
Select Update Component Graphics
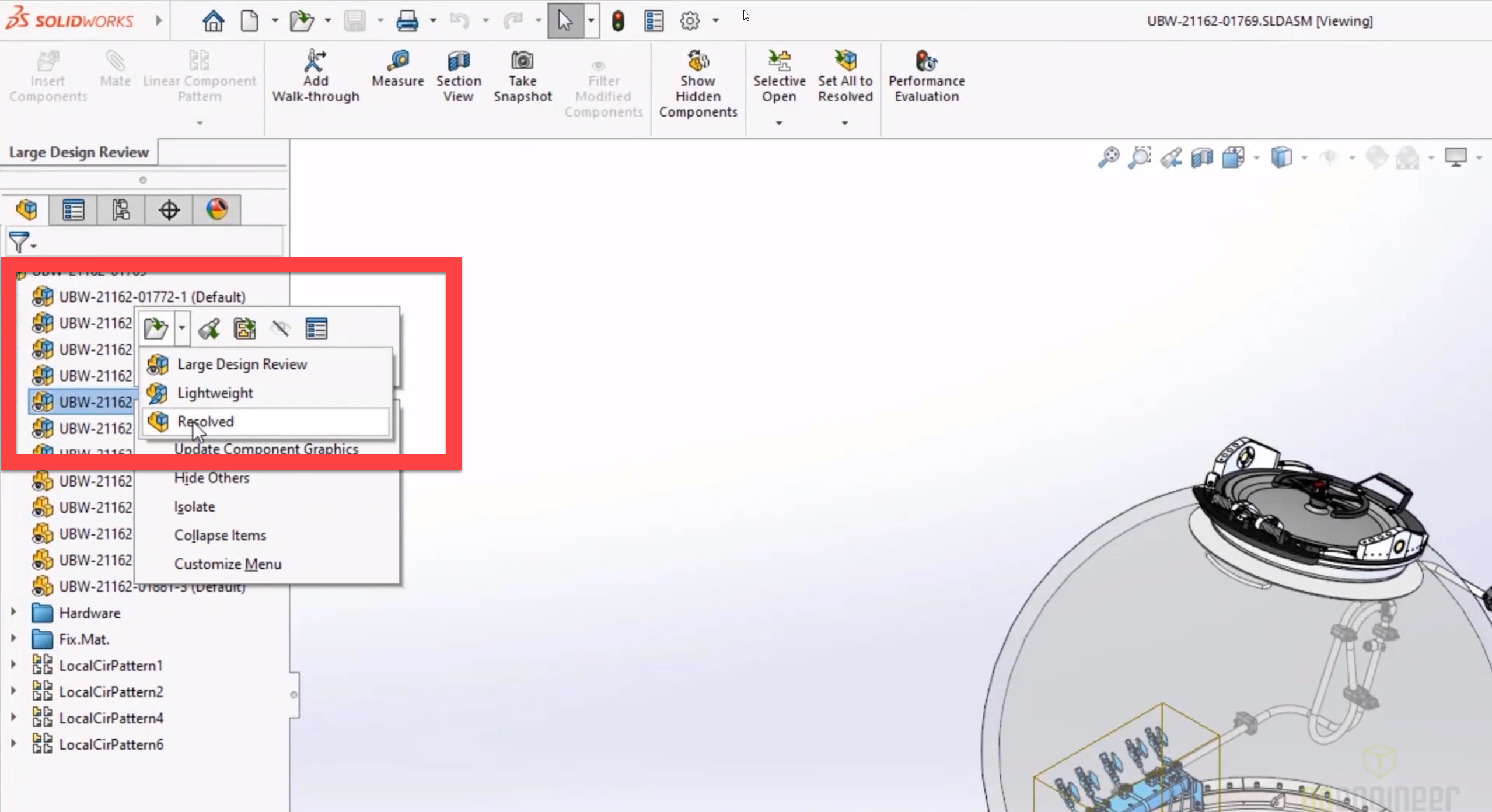pos(266,449)
